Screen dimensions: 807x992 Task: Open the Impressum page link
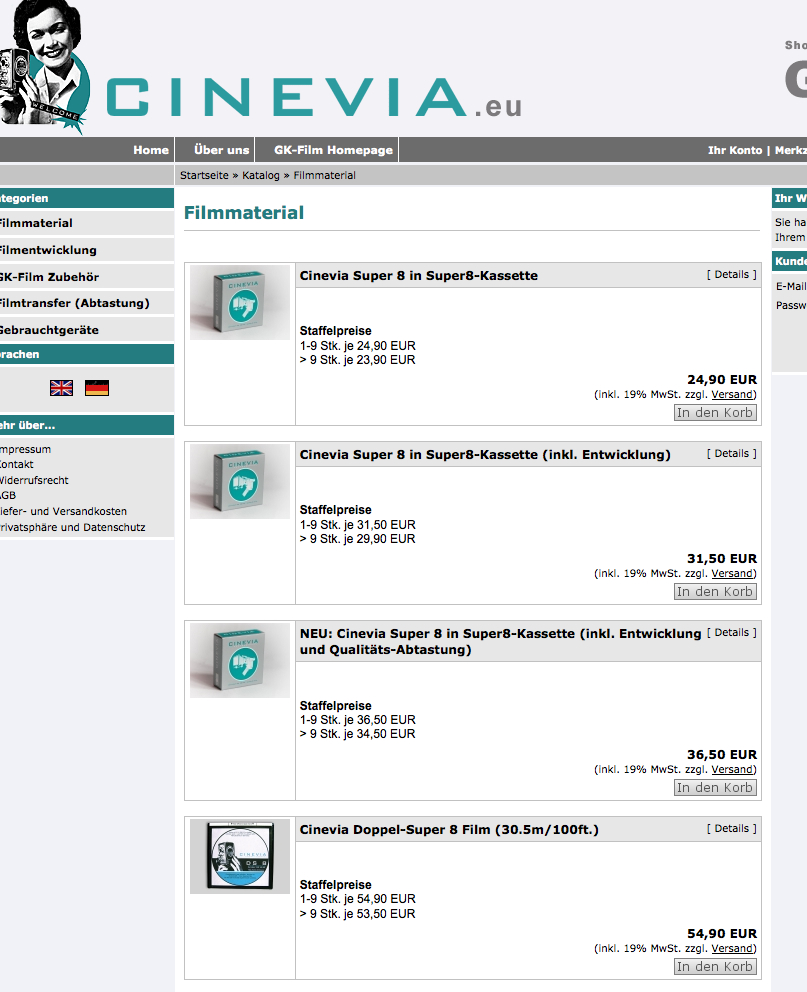(25, 449)
